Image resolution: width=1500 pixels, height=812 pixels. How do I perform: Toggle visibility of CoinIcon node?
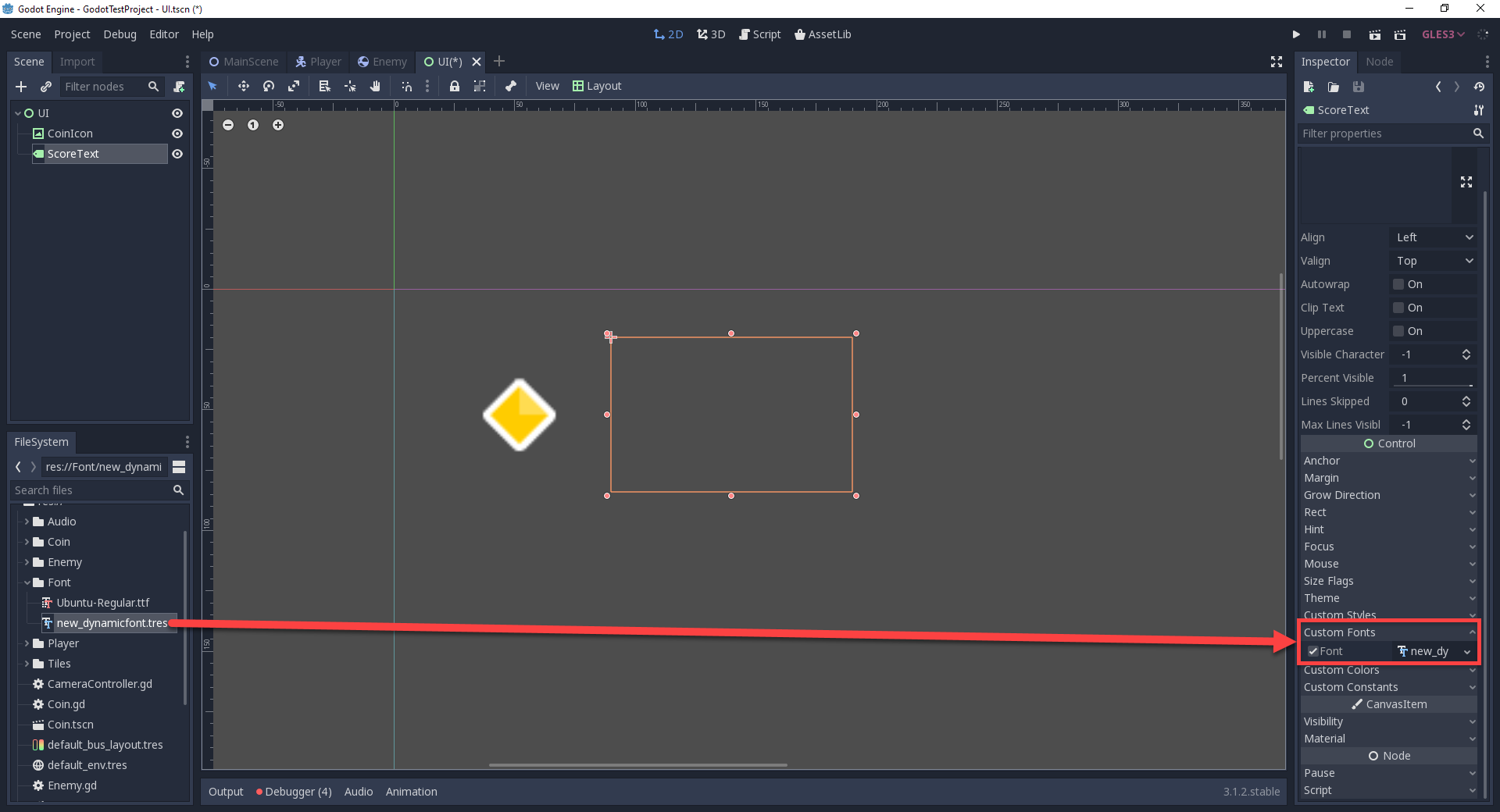click(x=177, y=134)
